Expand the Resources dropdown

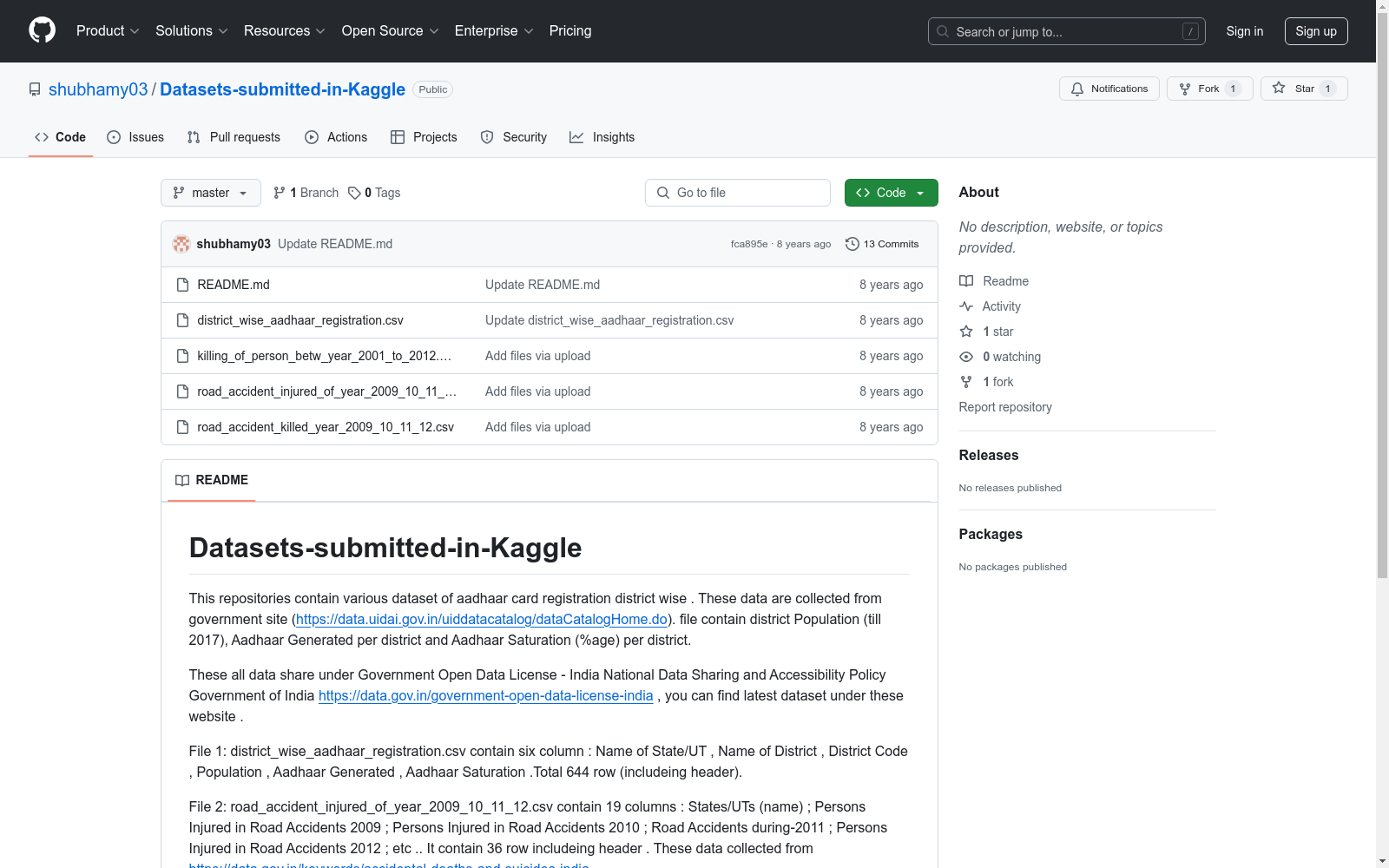285,31
